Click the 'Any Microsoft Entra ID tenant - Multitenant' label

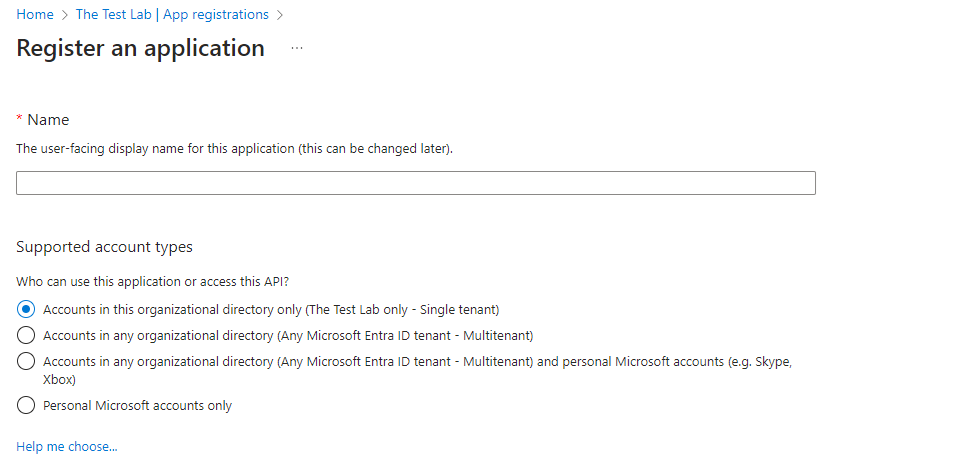pos(288,335)
